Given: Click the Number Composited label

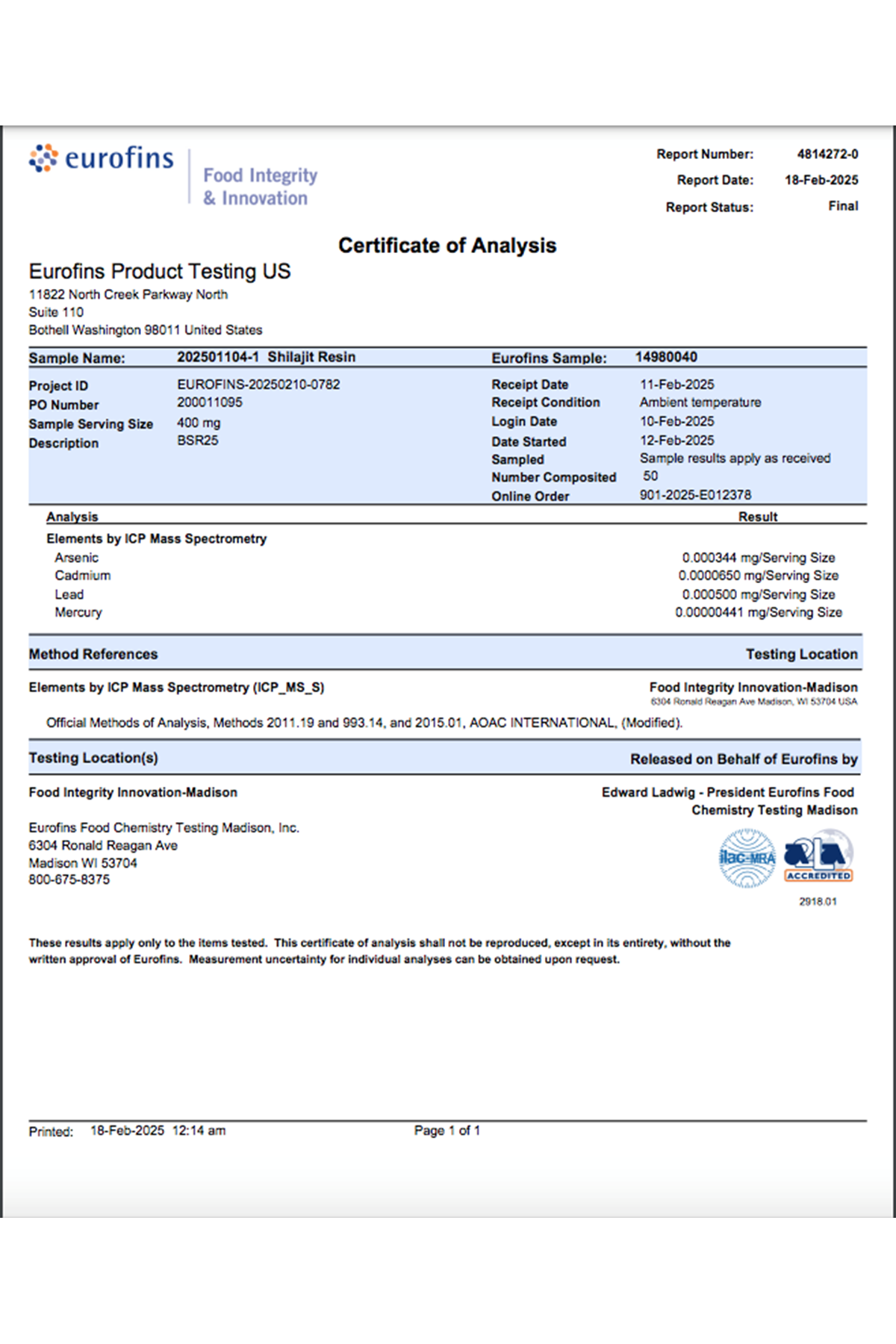Looking at the screenshot, I should [554, 477].
